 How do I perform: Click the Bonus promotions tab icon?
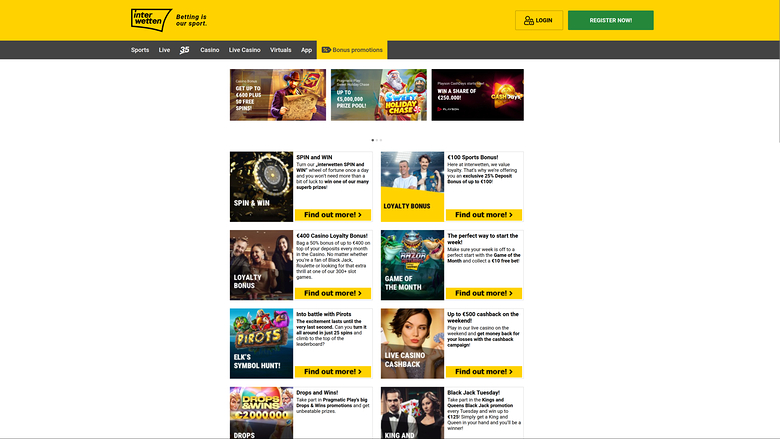(x=326, y=50)
